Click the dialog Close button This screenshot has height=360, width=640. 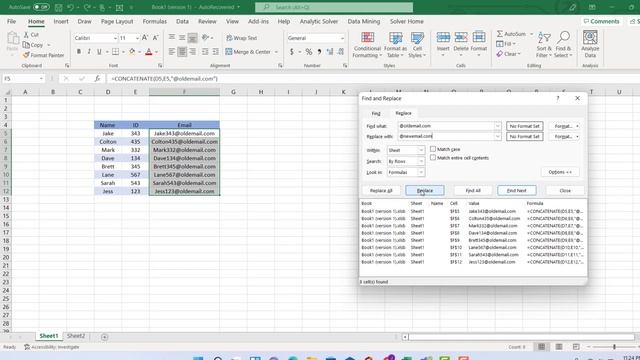(565, 191)
